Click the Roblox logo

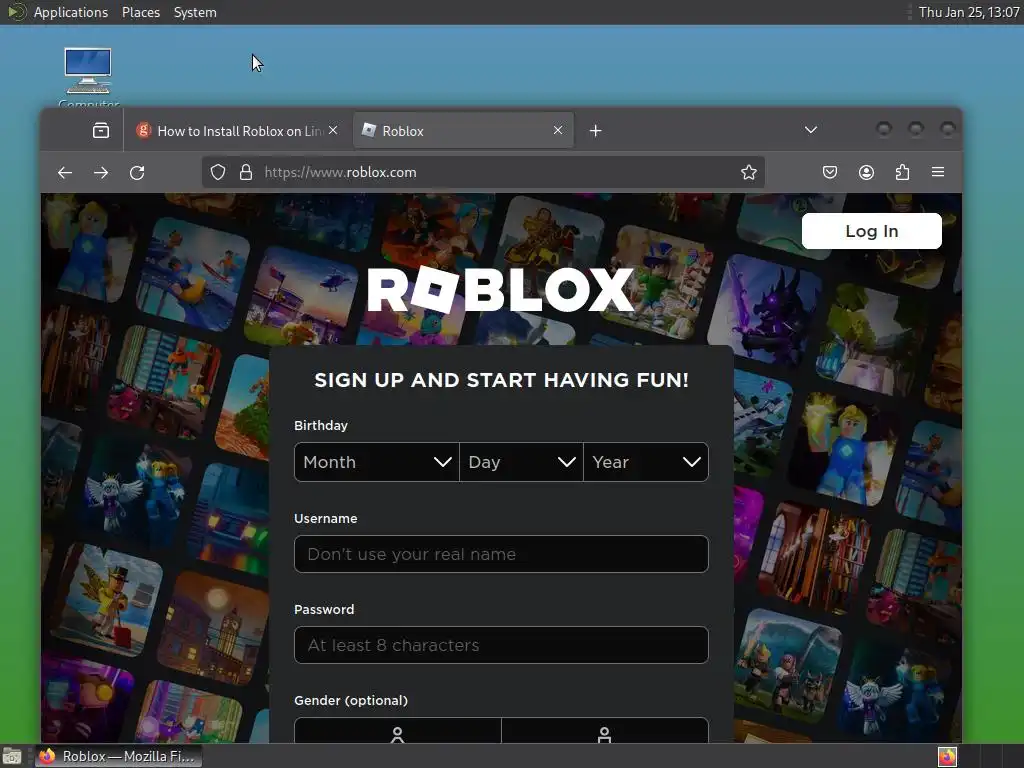(x=501, y=289)
